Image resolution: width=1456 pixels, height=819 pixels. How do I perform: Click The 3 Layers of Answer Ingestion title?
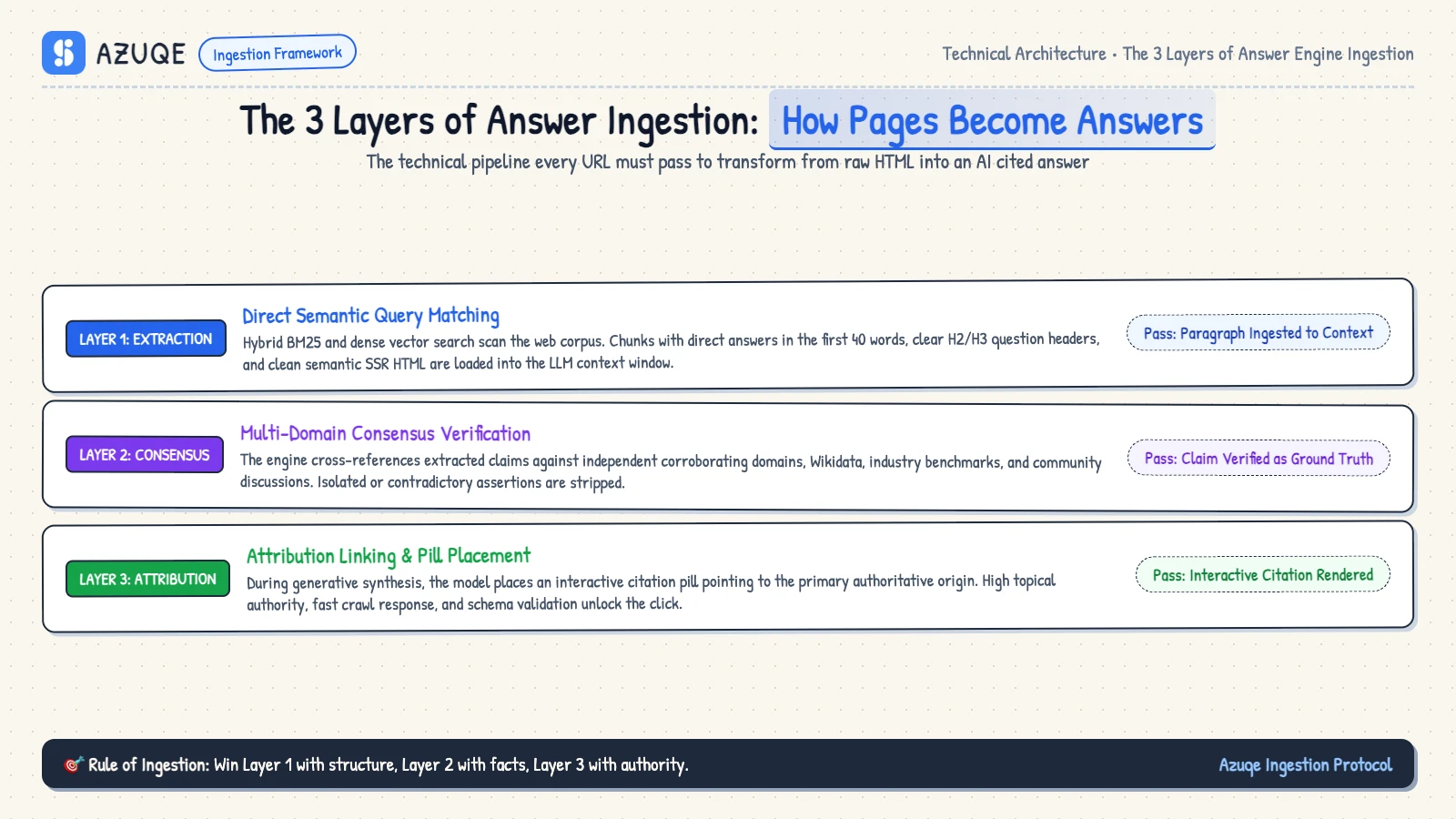499,120
